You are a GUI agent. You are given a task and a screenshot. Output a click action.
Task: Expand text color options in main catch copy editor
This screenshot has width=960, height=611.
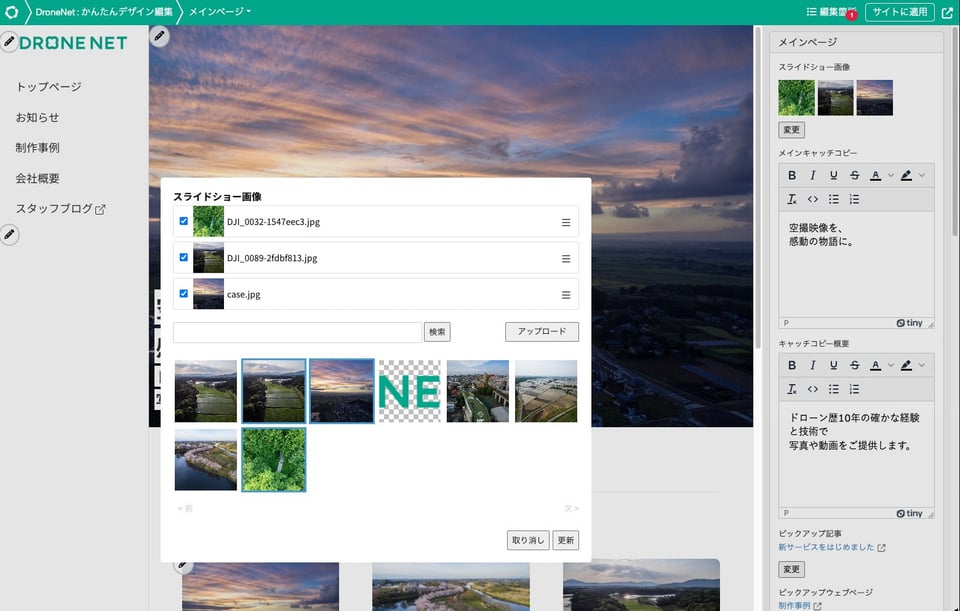pos(890,176)
